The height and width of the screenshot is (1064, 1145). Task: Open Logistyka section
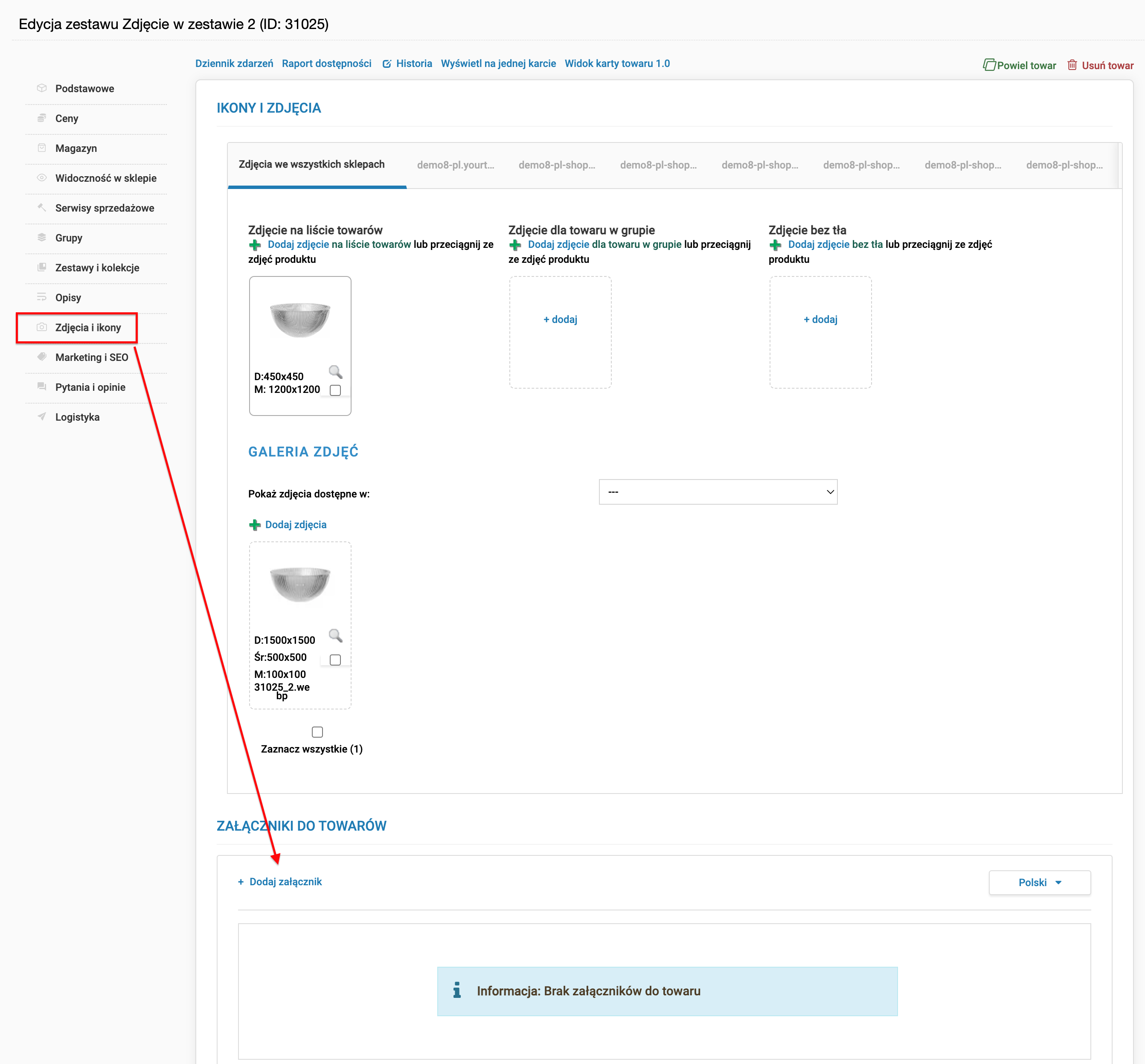tap(77, 417)
